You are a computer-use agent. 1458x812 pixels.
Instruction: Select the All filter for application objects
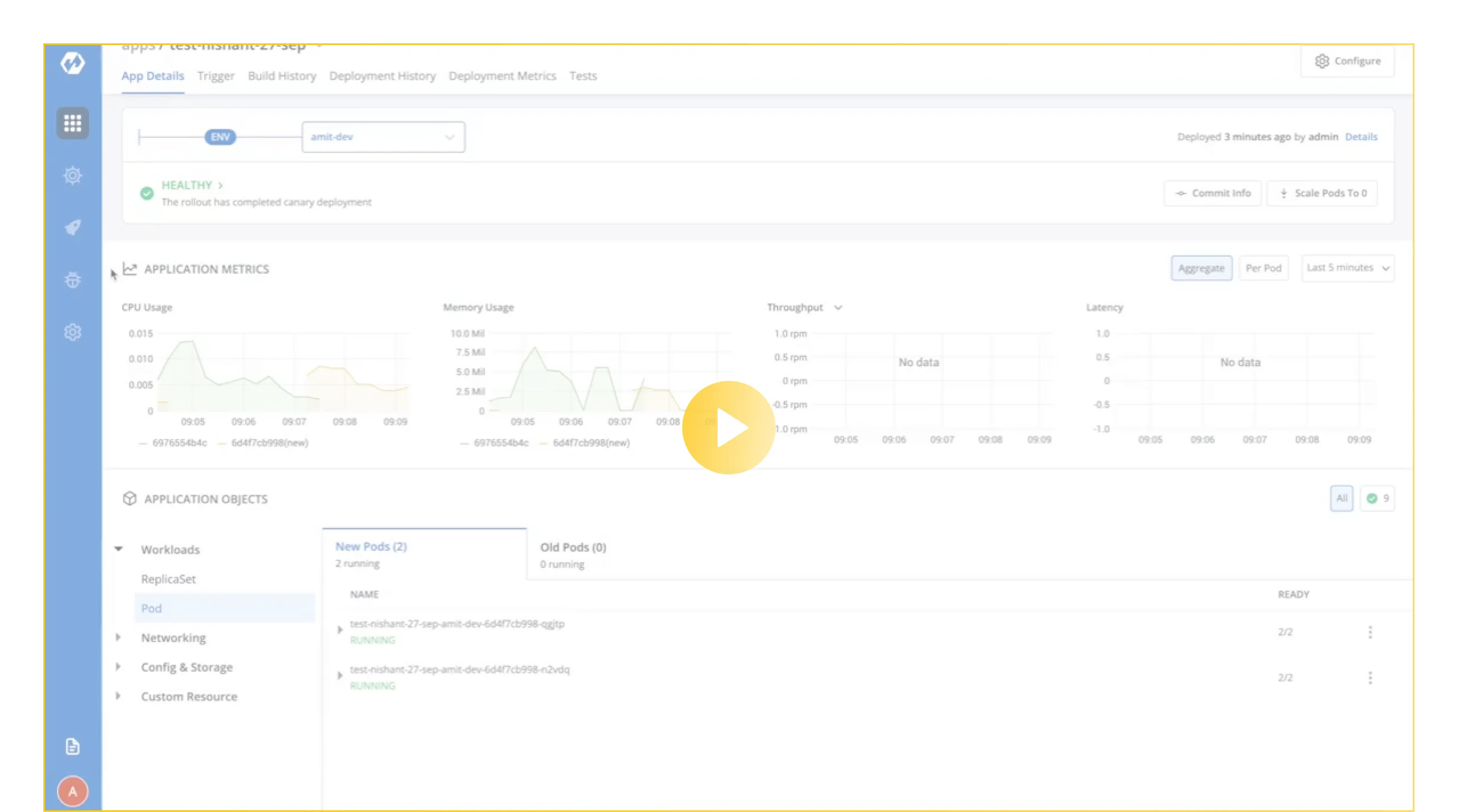1341,498
